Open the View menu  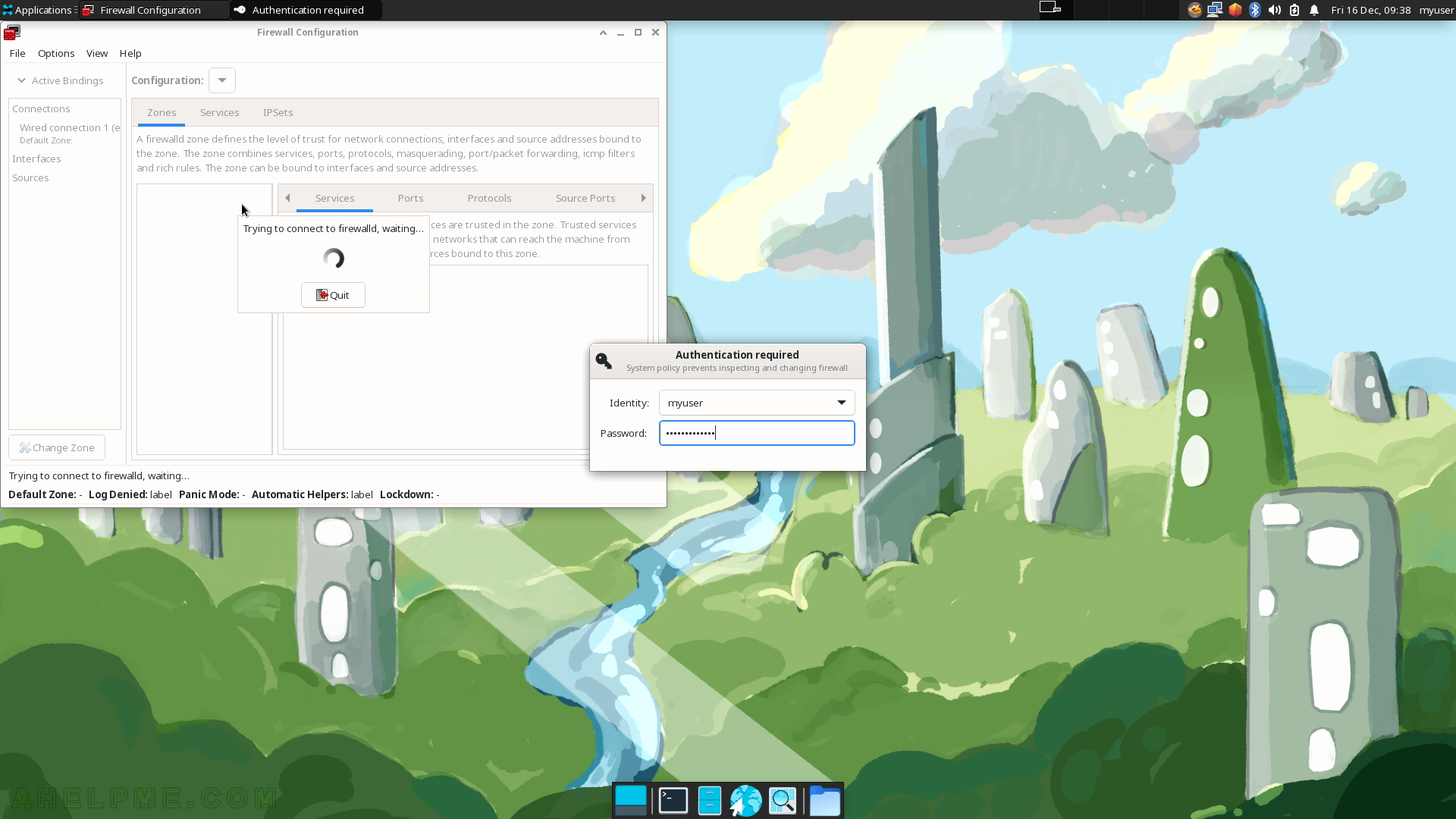pyautogui.click(x=97, y=53)
